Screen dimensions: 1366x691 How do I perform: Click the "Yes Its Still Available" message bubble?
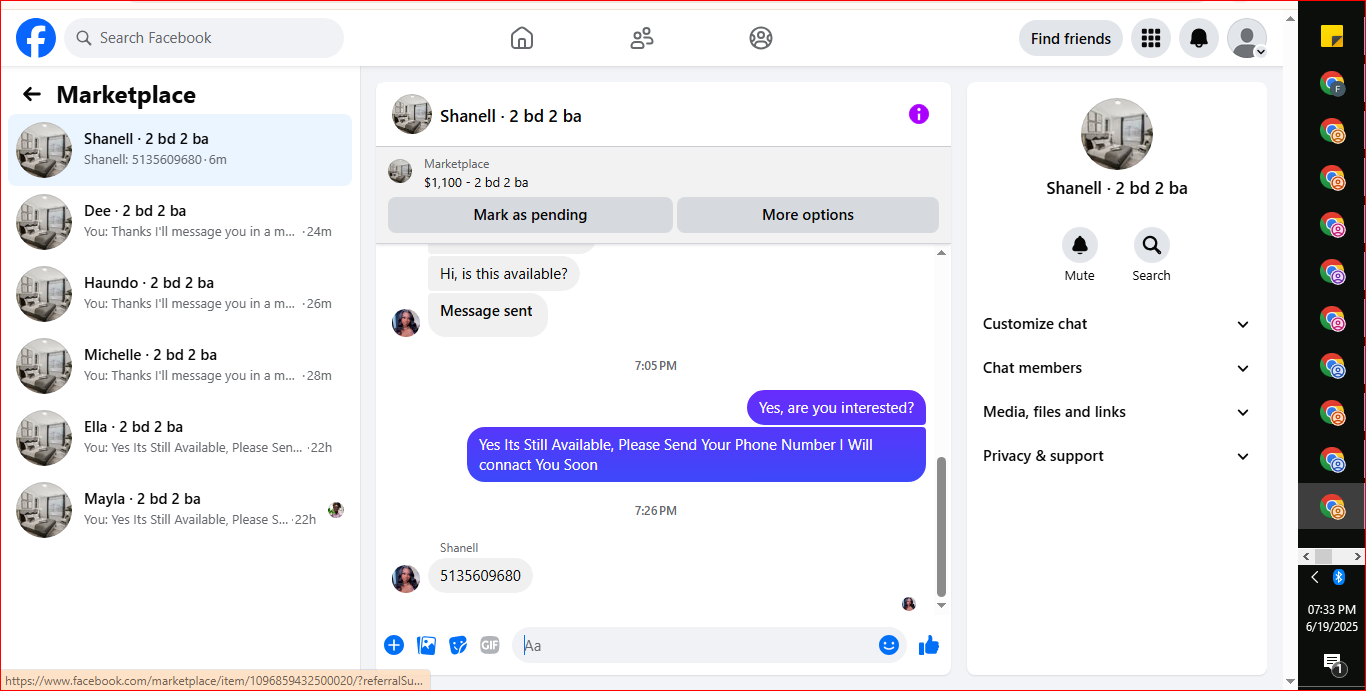[696, 455]
